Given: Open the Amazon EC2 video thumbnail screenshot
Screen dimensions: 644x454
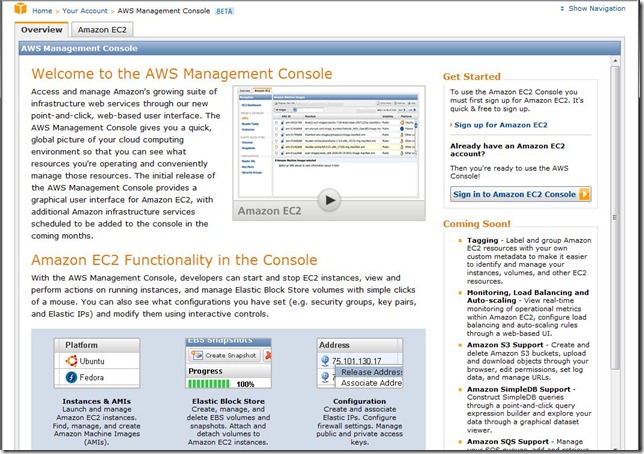Looking at the screenshot, I should (329, 142).
